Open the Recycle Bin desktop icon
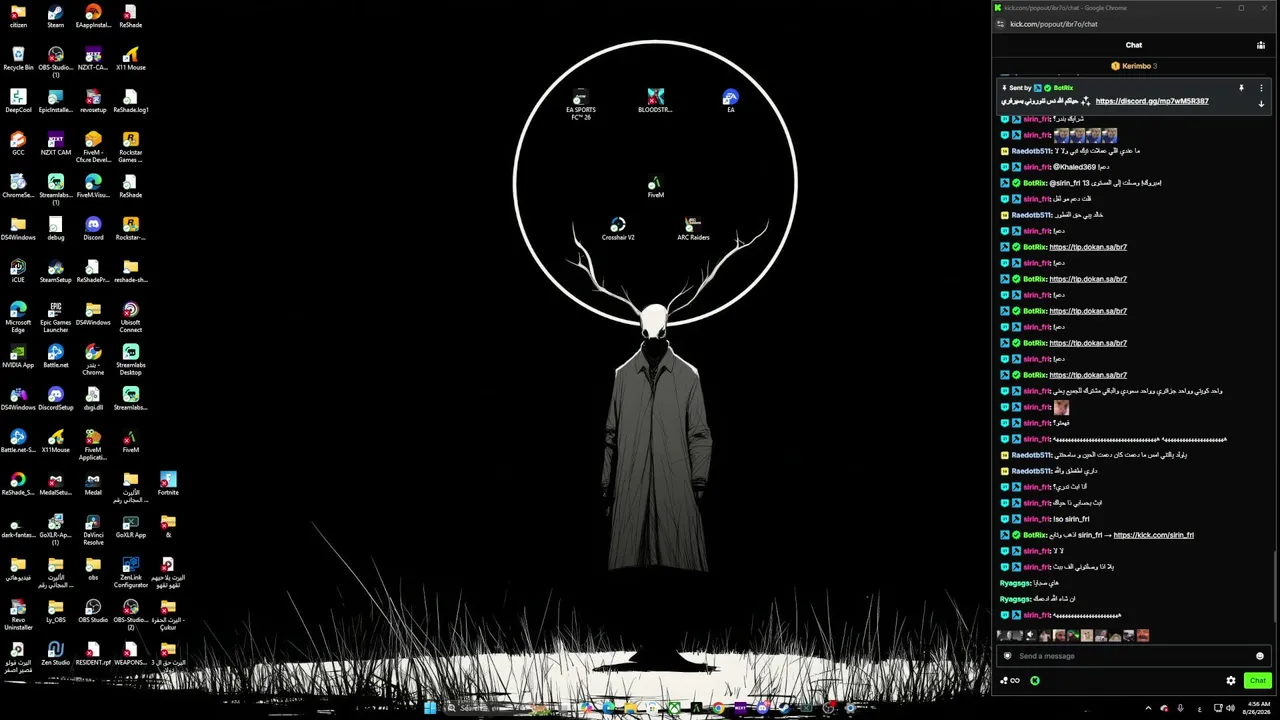Screen dimensions: 1280x720 coord(18,59)
